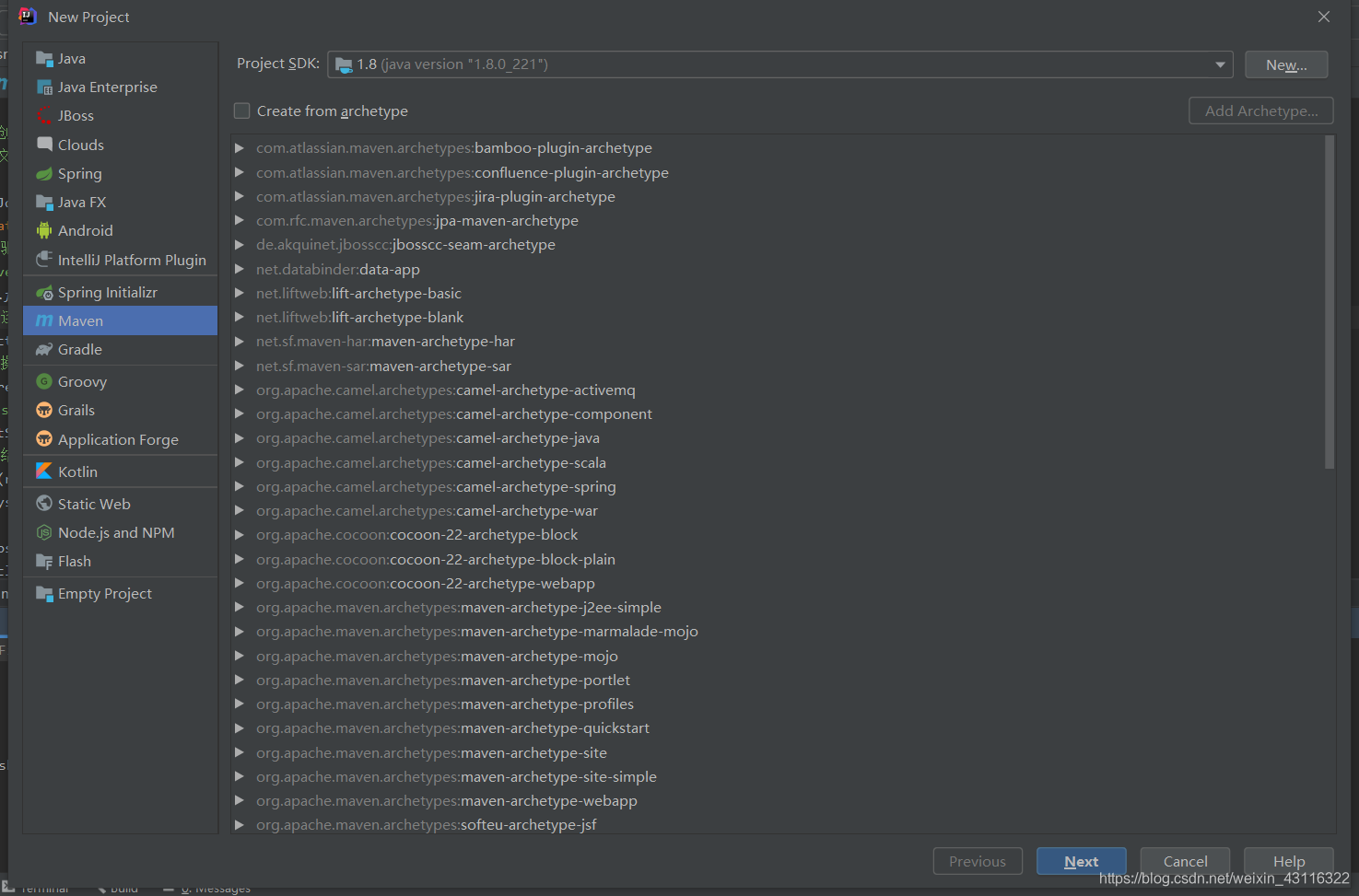
Task: Click the SDK folder icon in combo box
Action: coord(344,64)
